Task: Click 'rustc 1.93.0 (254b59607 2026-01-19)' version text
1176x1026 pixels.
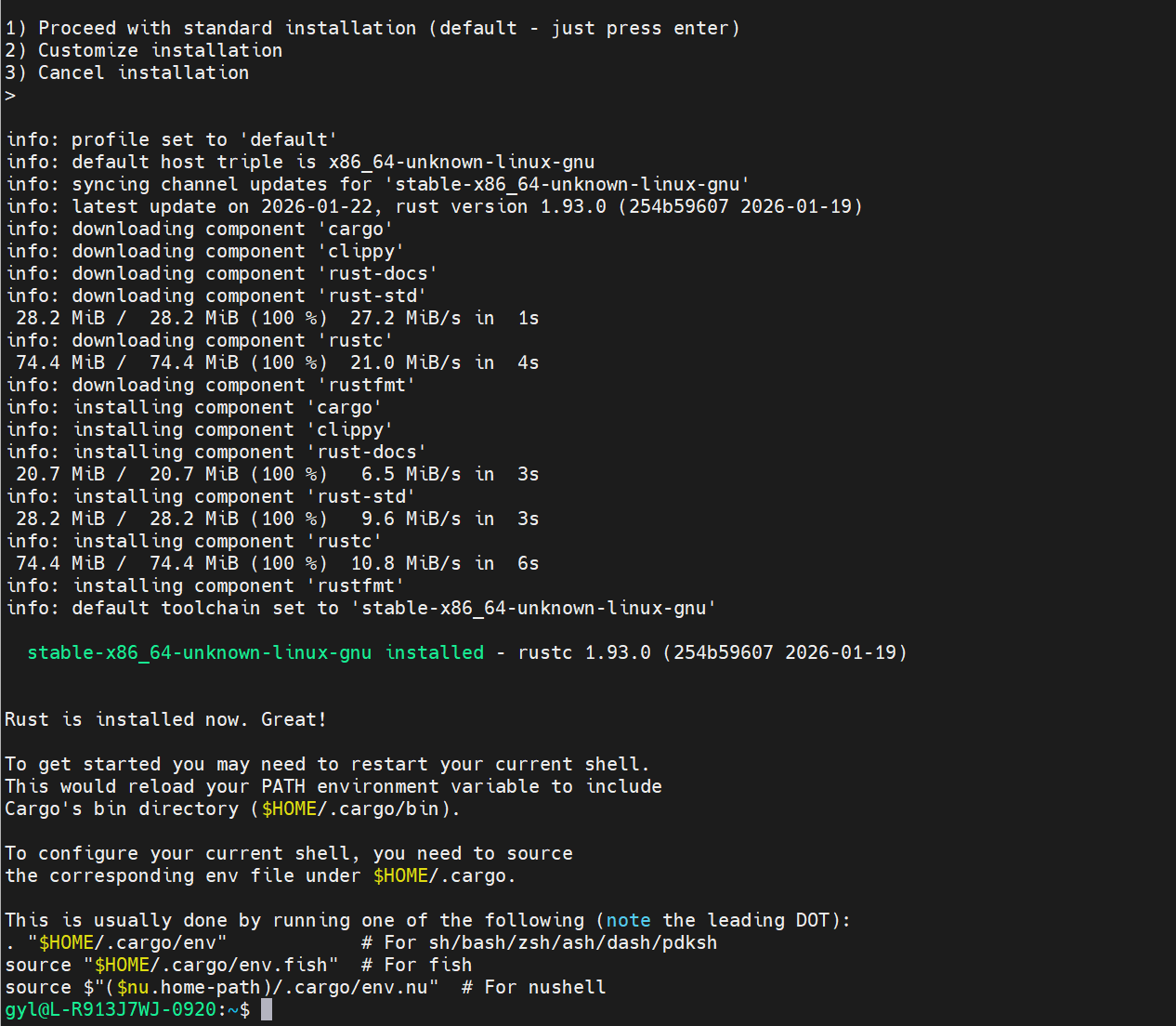Action: [x=712, y=652]
